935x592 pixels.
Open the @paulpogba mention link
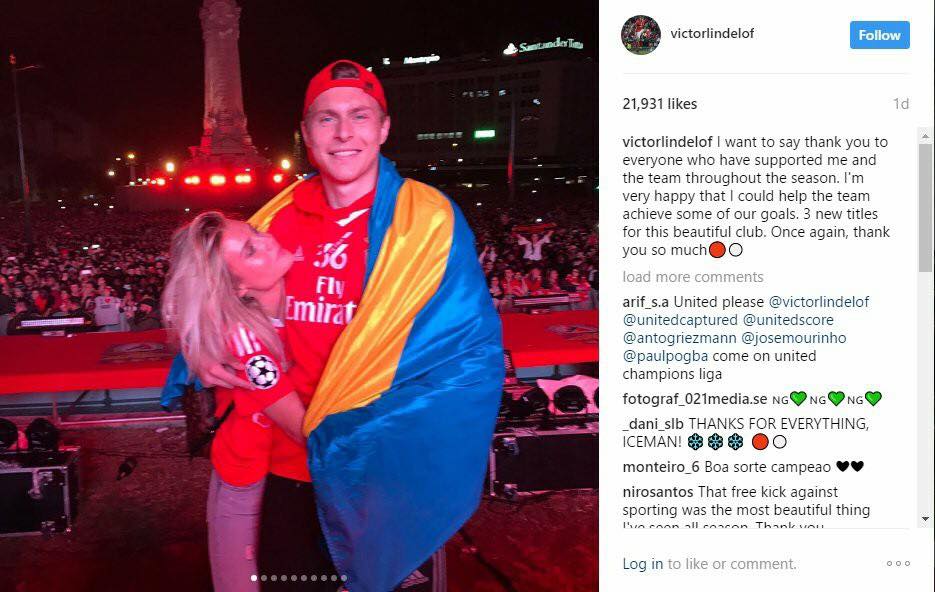[665, 356]
